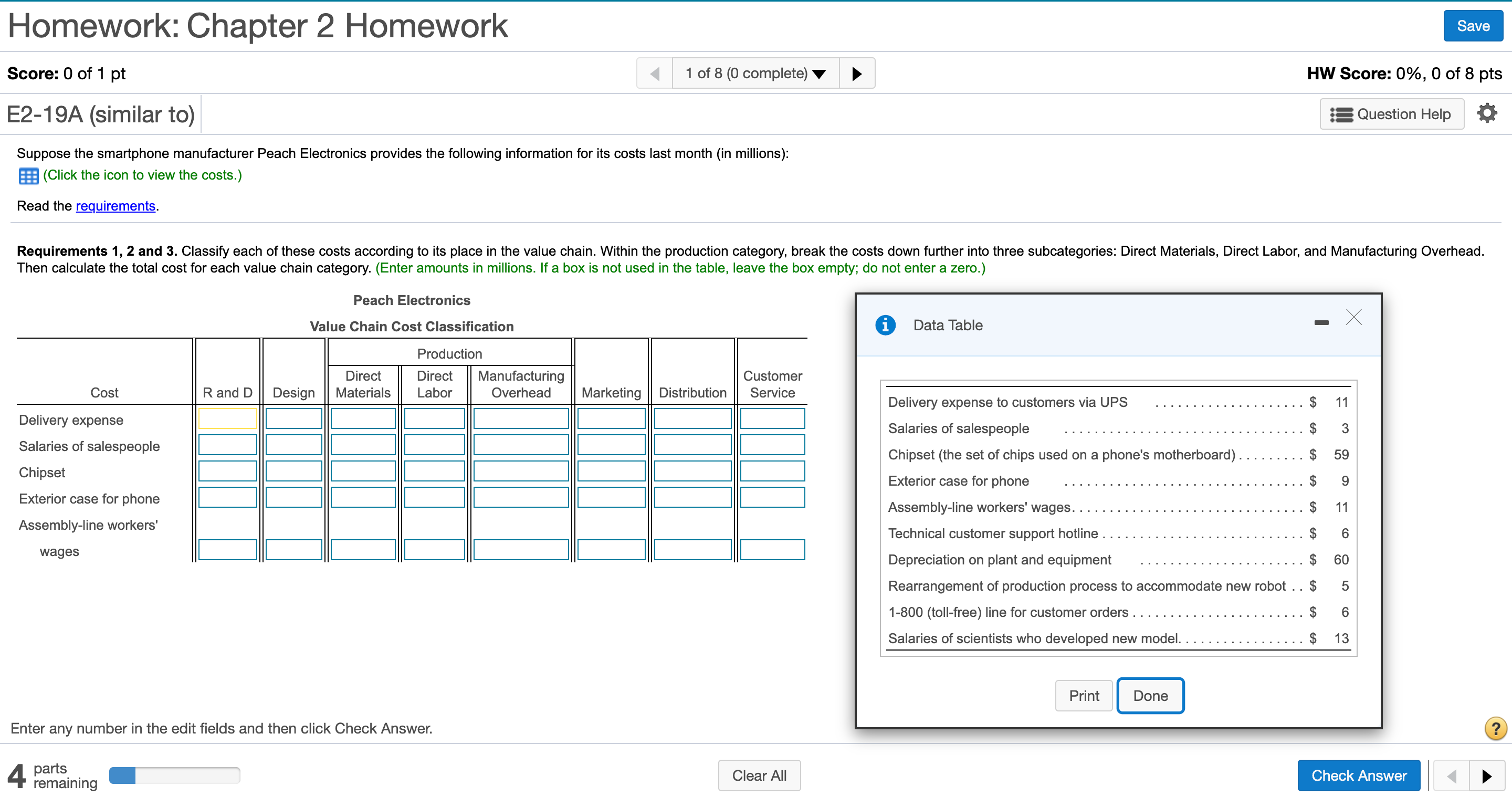Close the Data Table dialog with the X
The height and width of the screenshot is (807, 1512).
click(x=1353, y=318)
